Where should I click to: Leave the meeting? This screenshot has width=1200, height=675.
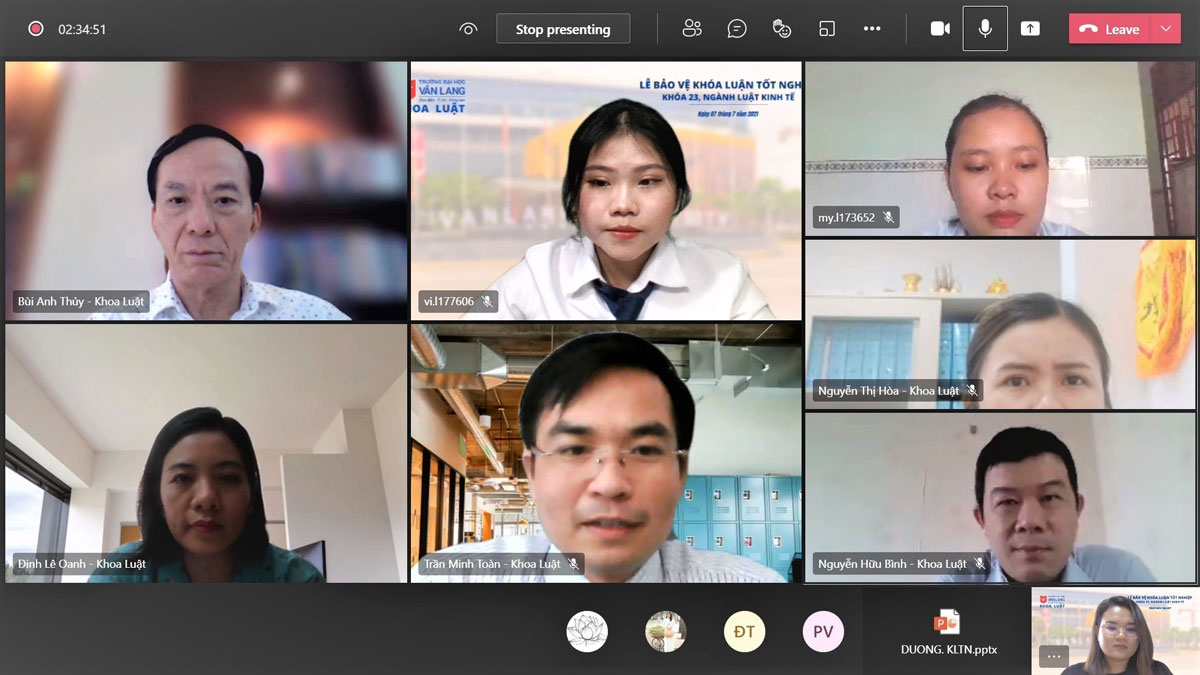click(1110, 29)
